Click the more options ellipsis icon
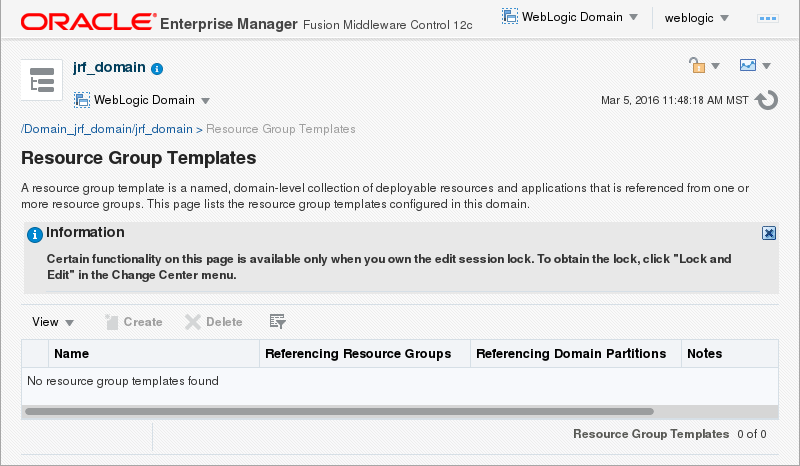Image resolution: width=800 pixels, height=466 pixels. coord(769,18)
